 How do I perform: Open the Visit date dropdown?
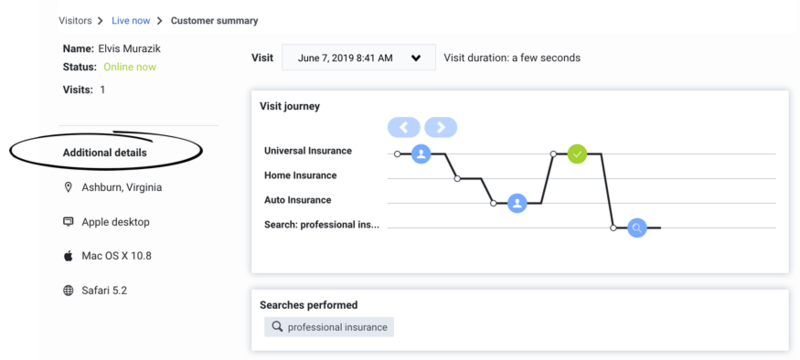pos(359,58)
